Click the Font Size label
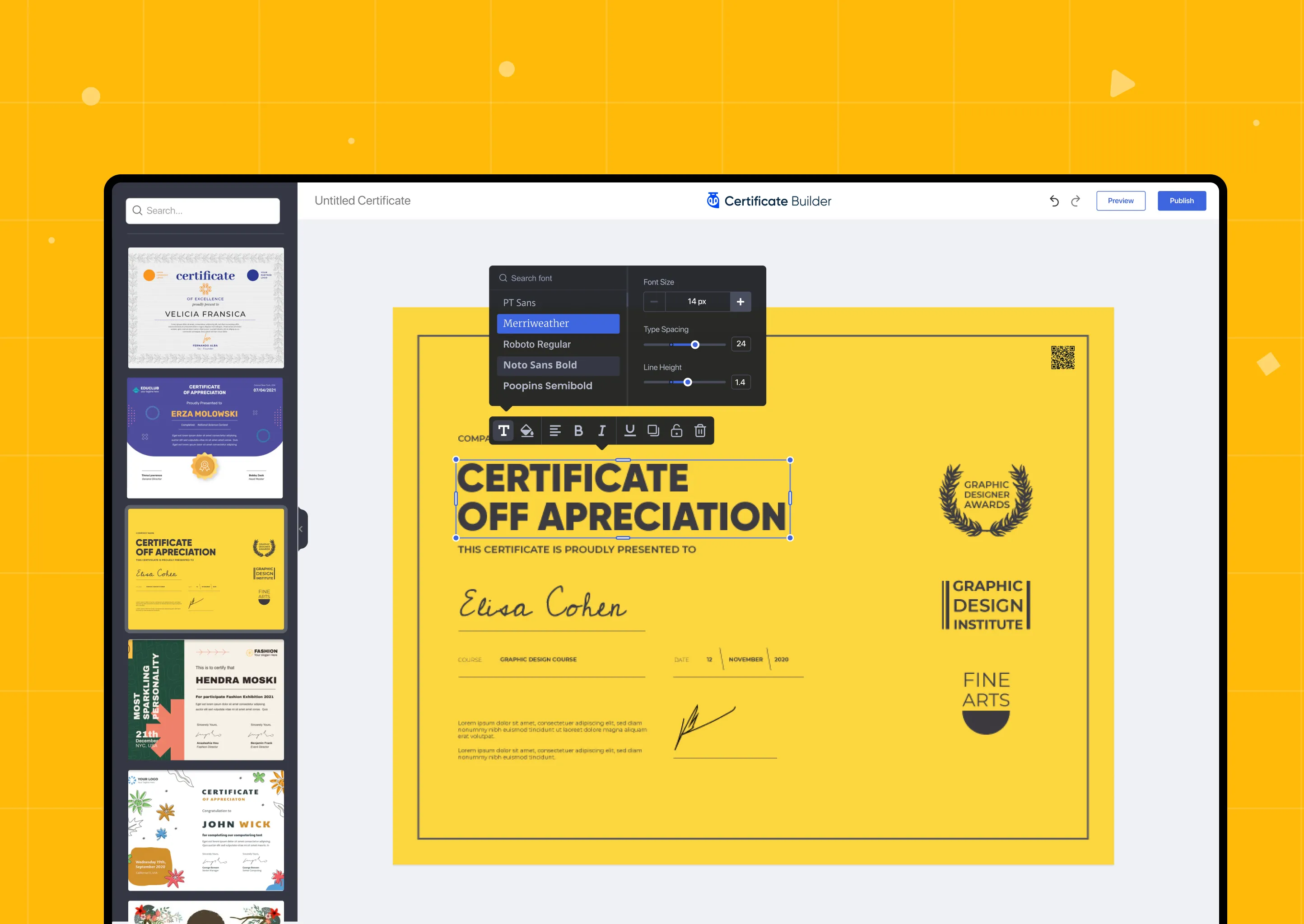Viewport: 1304px width, 924px height. pyautogui.click(x=658, y=282)
